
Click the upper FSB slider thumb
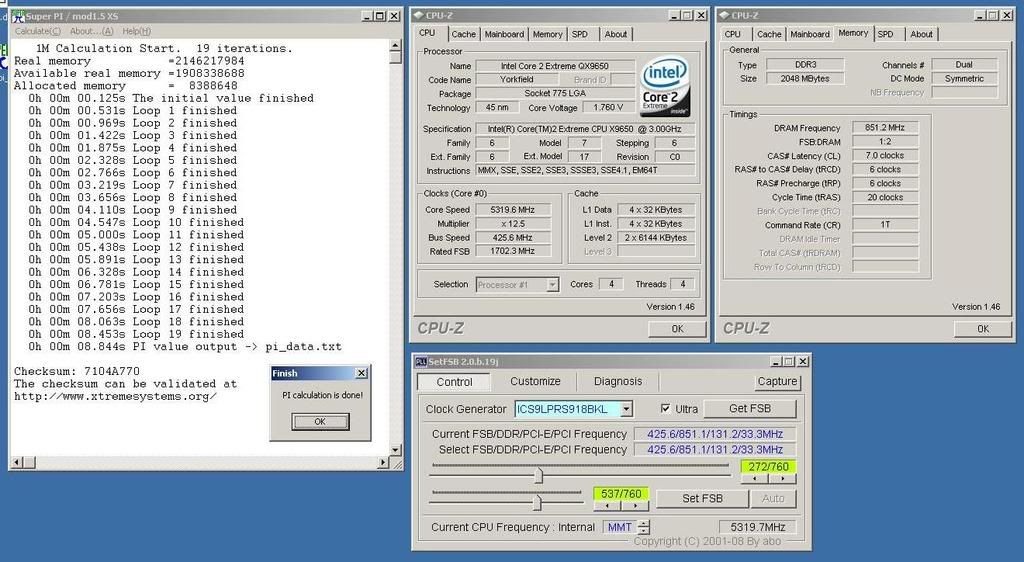coord(538,475)
